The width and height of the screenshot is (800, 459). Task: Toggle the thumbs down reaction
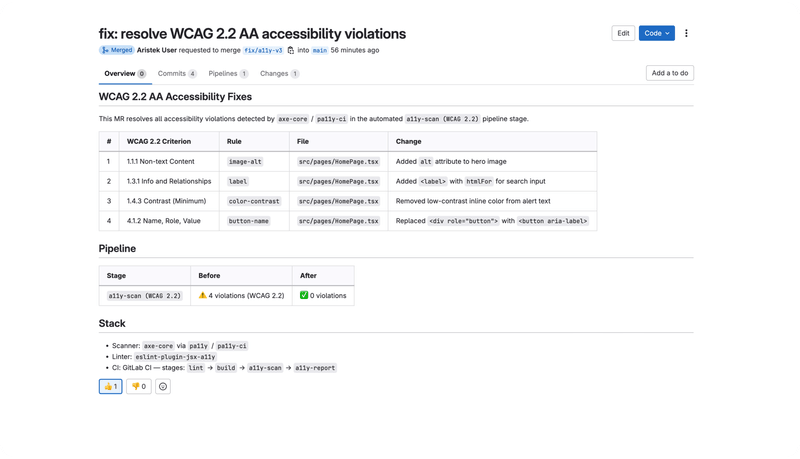tap(139, 387)
